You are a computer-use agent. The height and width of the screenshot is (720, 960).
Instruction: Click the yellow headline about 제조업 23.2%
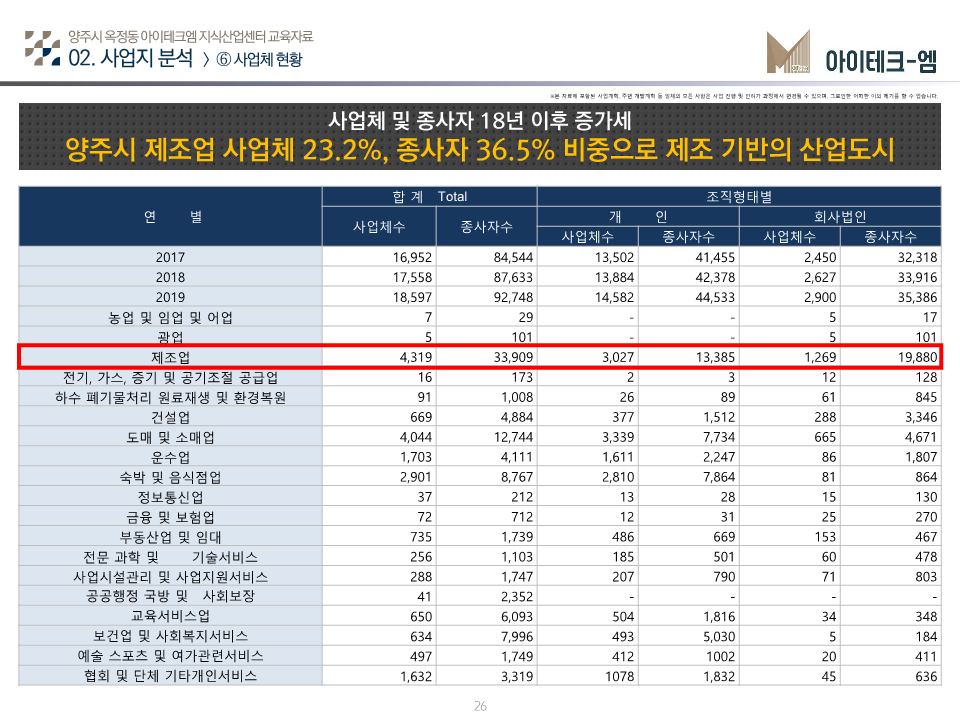tap(479, 150)
